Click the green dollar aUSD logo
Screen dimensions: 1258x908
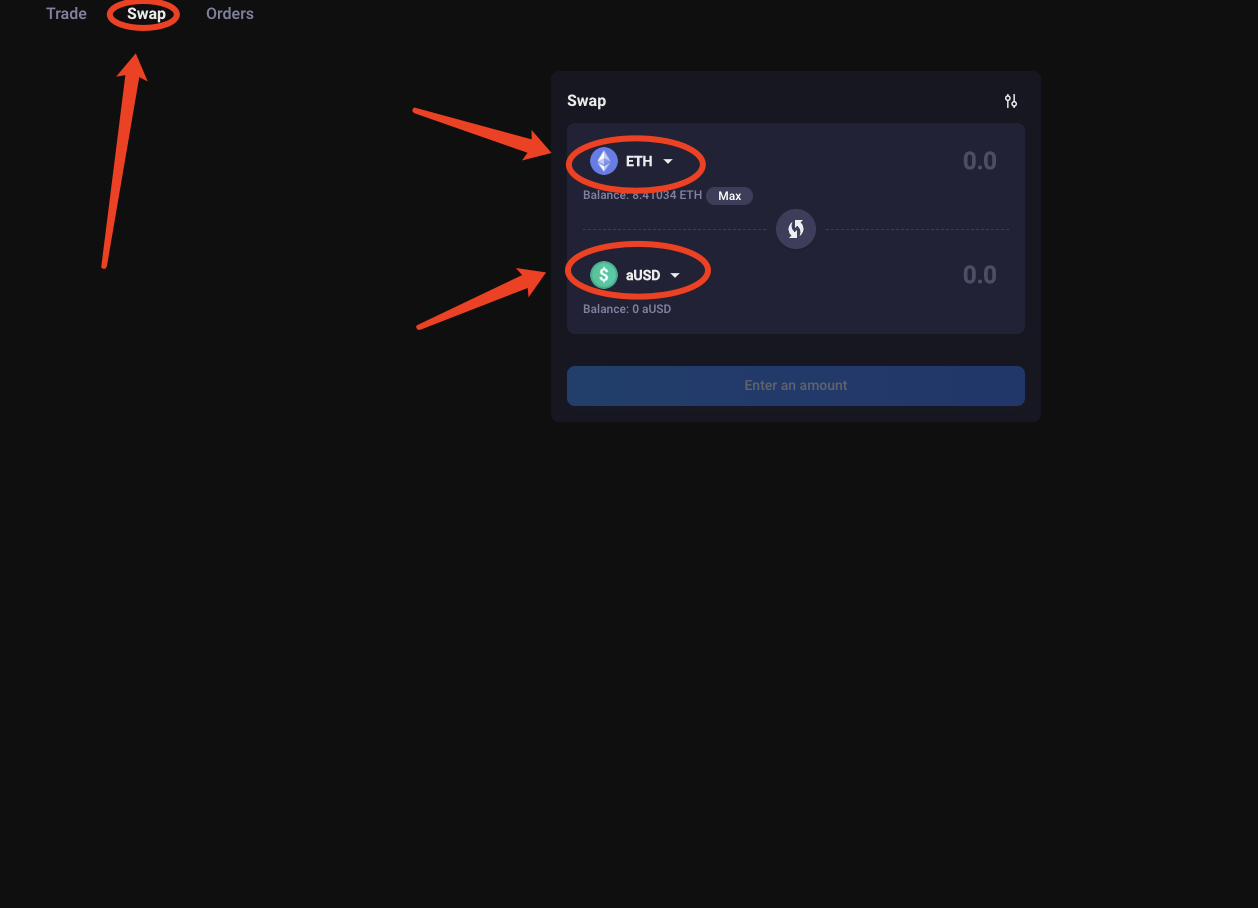point(604,275)
